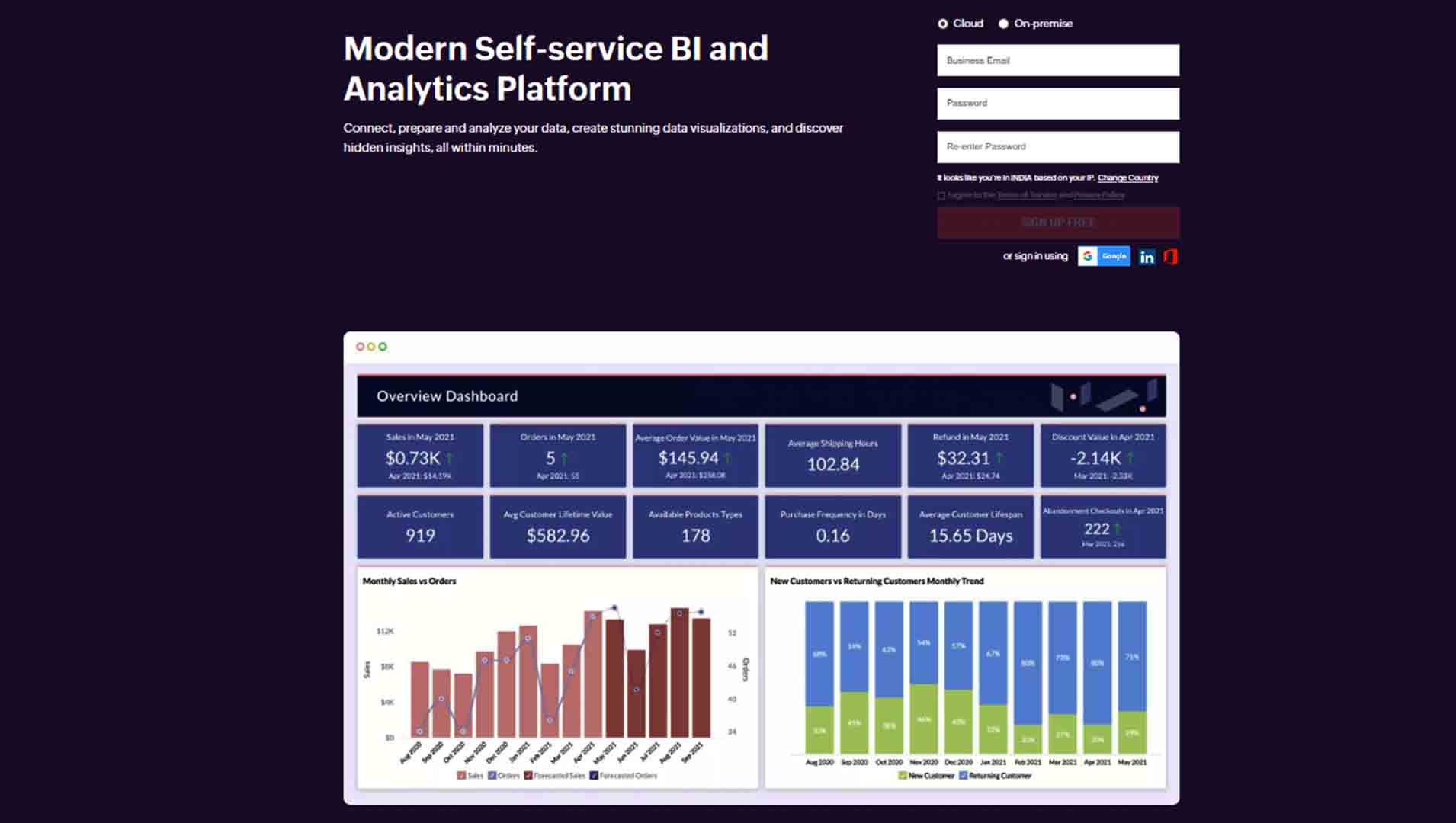Click the Active Customers 919 card
1456x823 pixels.
point(420,527)
